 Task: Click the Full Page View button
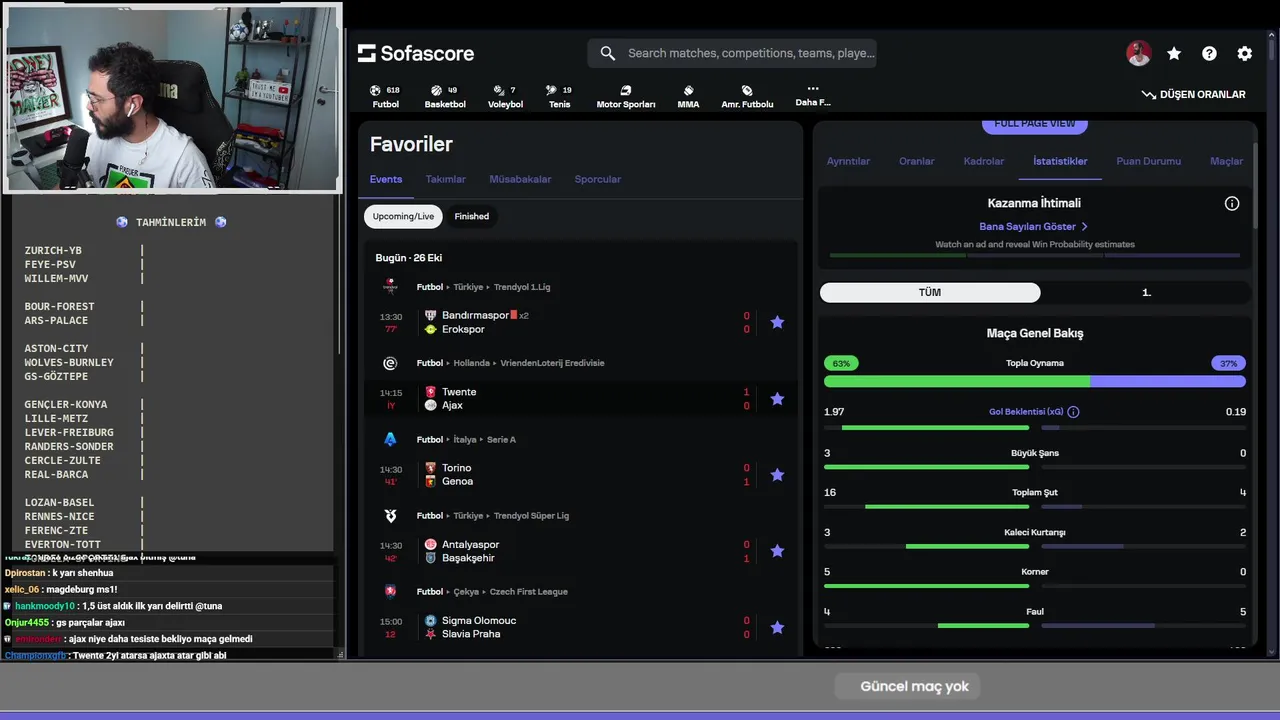1035,124
